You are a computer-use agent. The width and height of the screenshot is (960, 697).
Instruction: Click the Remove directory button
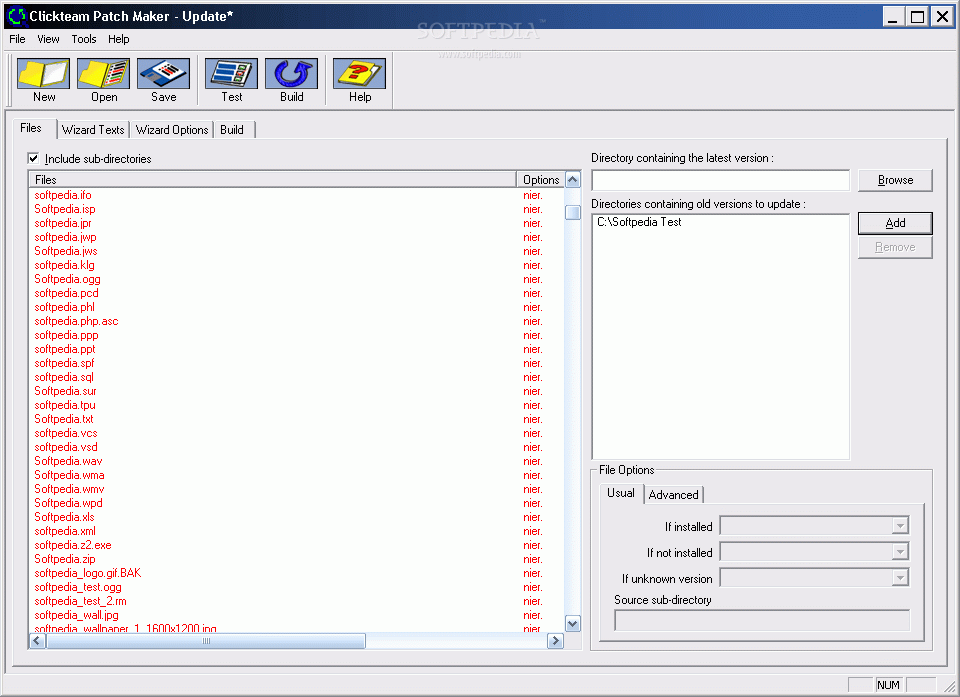[x=895, y=247]
